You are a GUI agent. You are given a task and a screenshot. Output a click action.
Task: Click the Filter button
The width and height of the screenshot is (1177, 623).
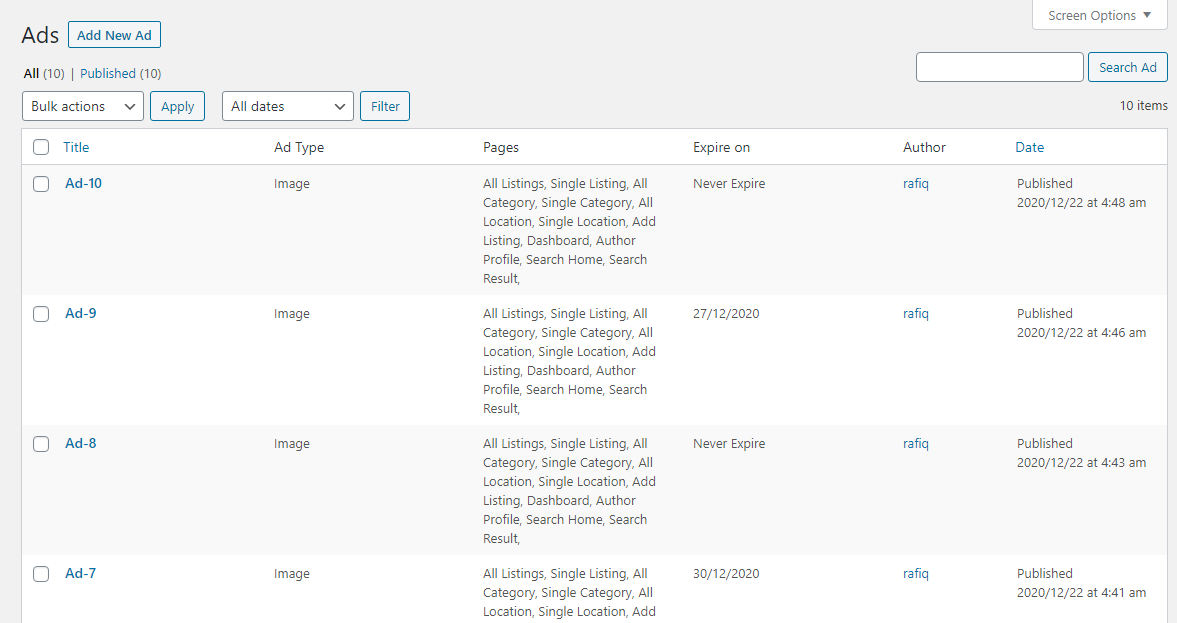[x=384, y=106]
